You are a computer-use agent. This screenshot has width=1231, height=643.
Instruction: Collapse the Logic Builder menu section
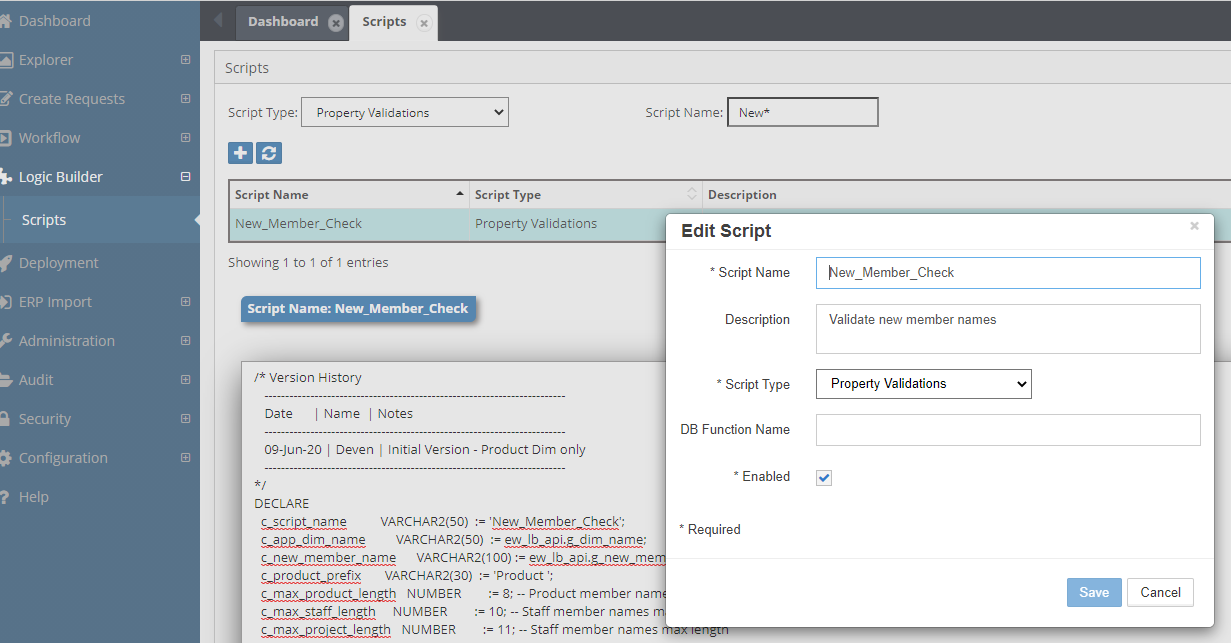[185, 177]
